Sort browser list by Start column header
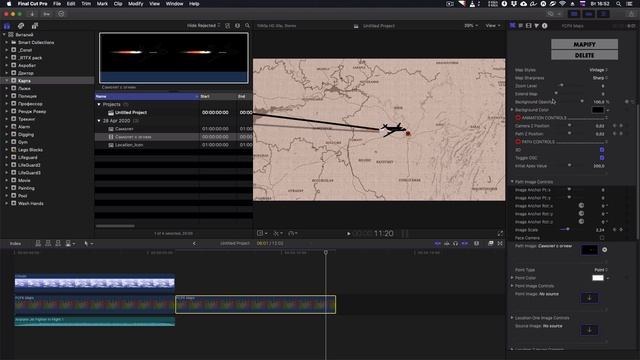 (218, 96)
